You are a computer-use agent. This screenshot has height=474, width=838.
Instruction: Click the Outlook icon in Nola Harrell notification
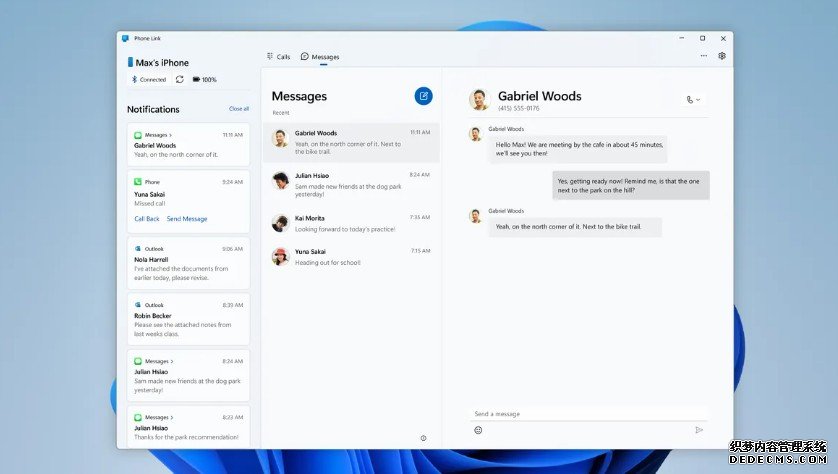point(138,248)
